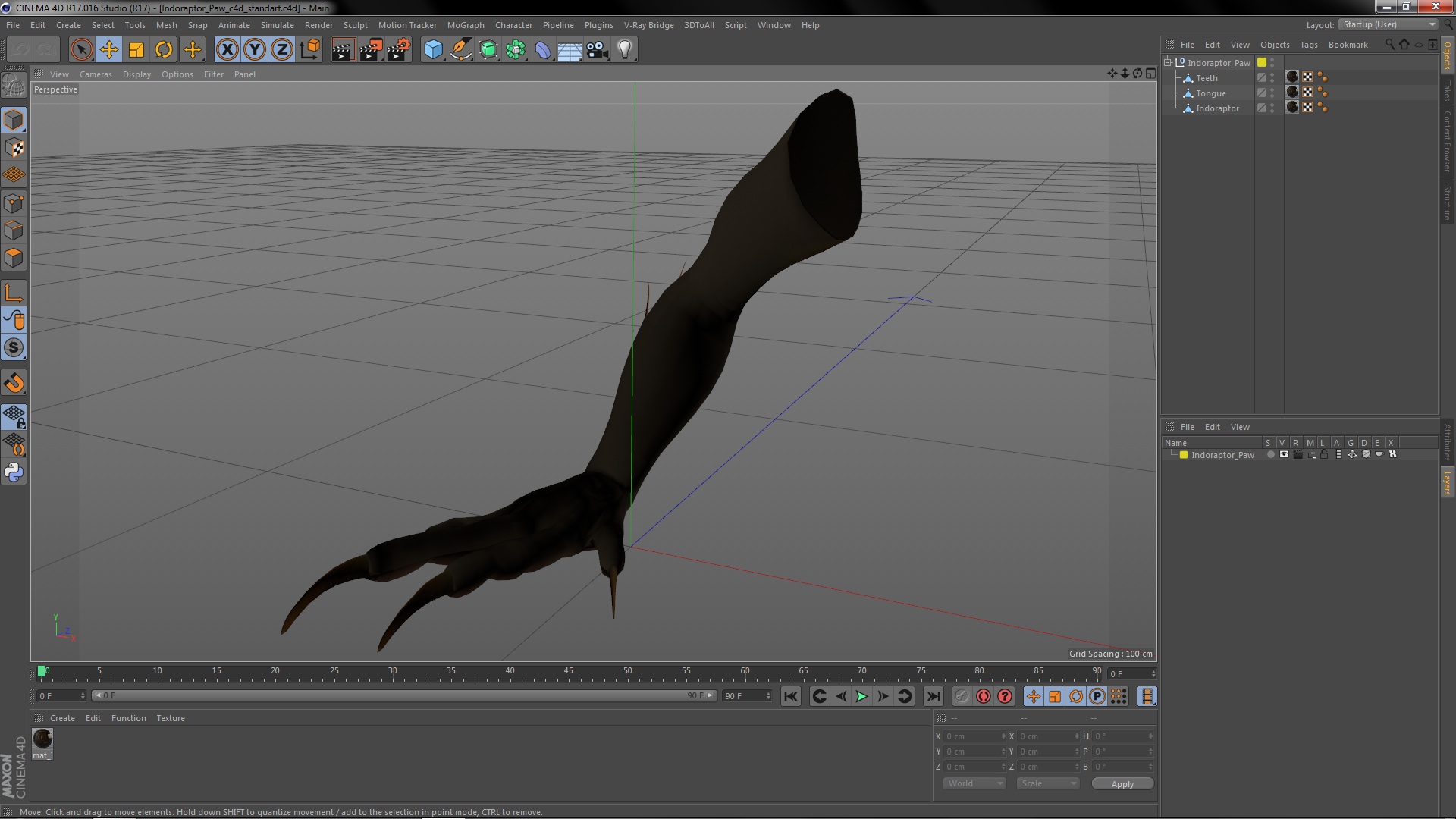Open the Layout dropdown Startup (User)
The height and width of the screenshot is (819, 1456).
[1389, 24]
